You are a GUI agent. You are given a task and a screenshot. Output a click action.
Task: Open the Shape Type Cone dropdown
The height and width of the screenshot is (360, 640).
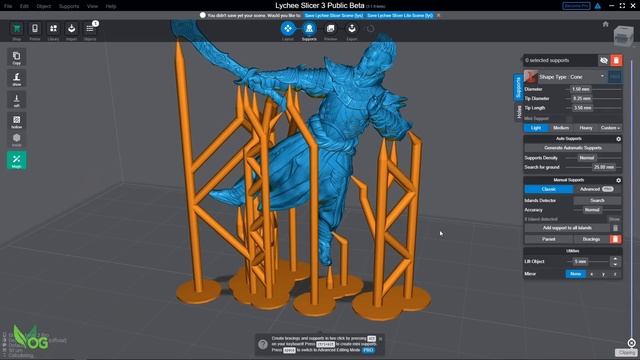(571, 77)
